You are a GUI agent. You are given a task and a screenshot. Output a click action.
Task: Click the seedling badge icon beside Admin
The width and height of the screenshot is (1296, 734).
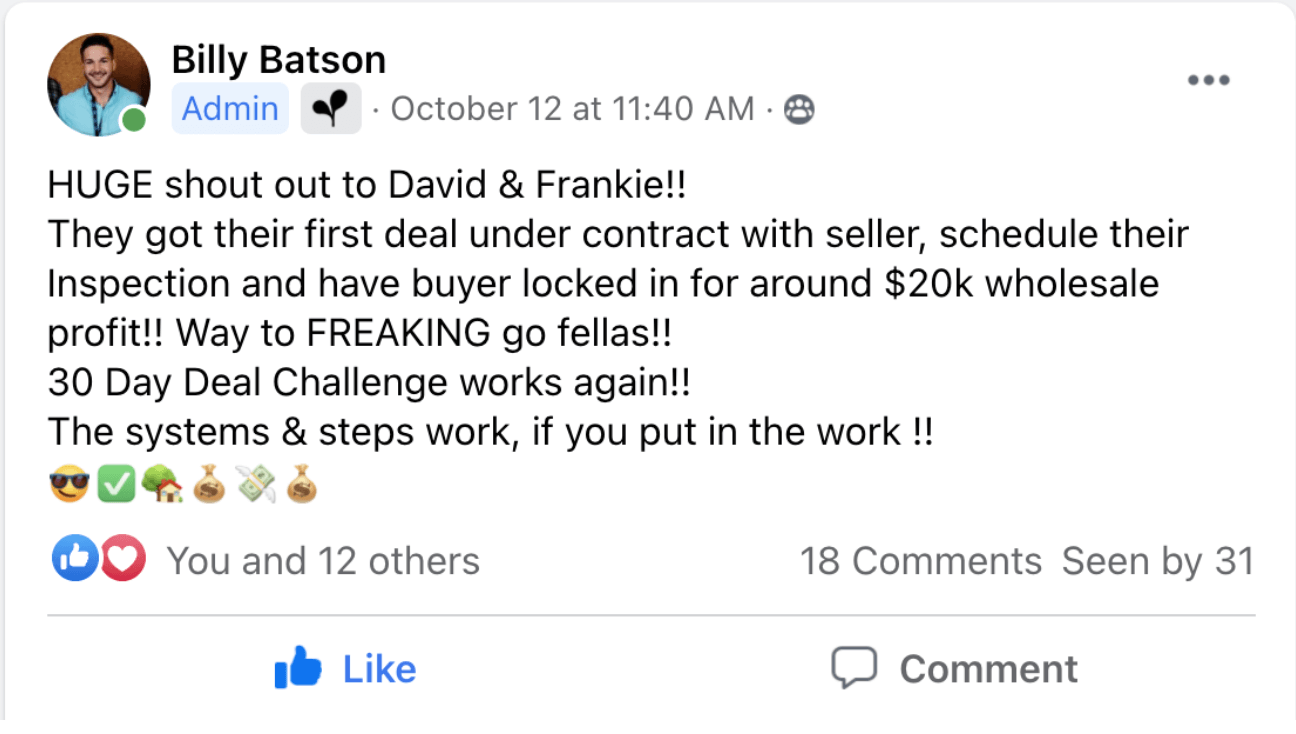pos(330,109)
